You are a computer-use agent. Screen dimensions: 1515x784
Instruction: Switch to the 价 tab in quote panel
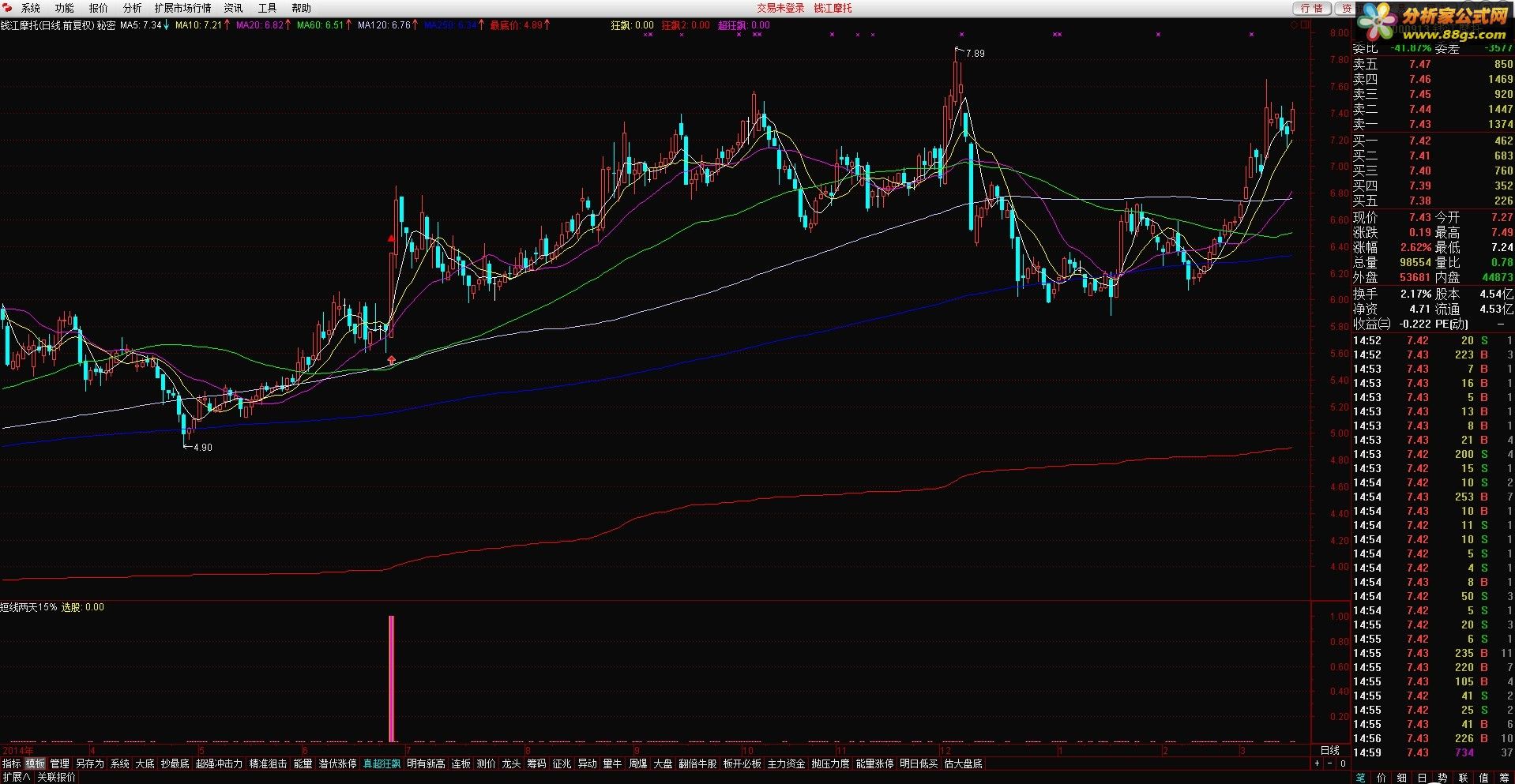click(x=1382, y=778)
